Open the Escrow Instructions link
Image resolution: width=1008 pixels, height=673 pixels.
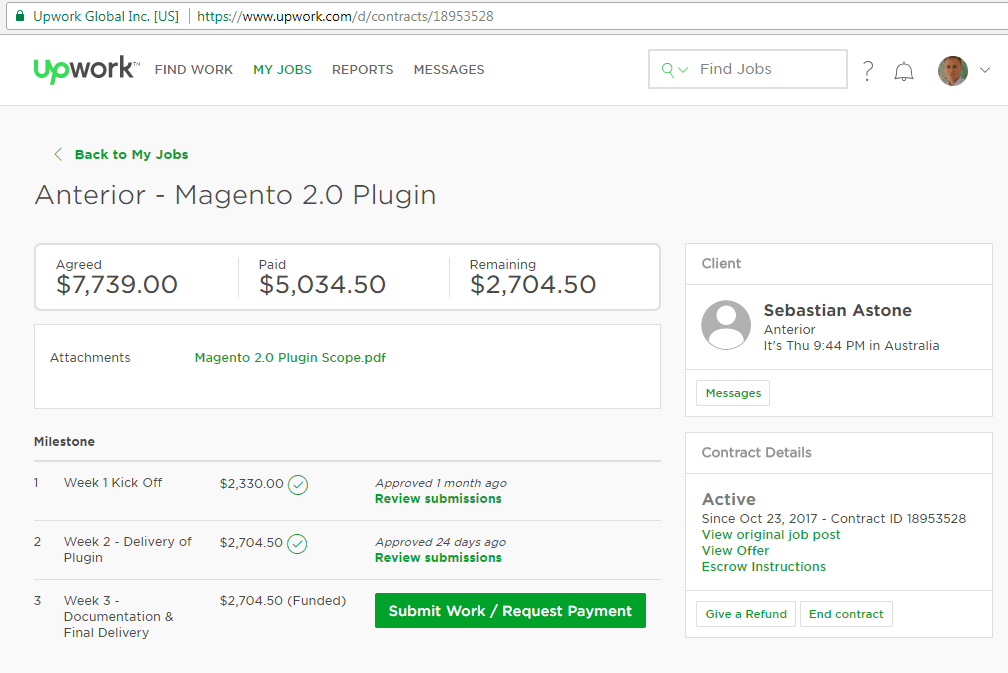(764, 567)
